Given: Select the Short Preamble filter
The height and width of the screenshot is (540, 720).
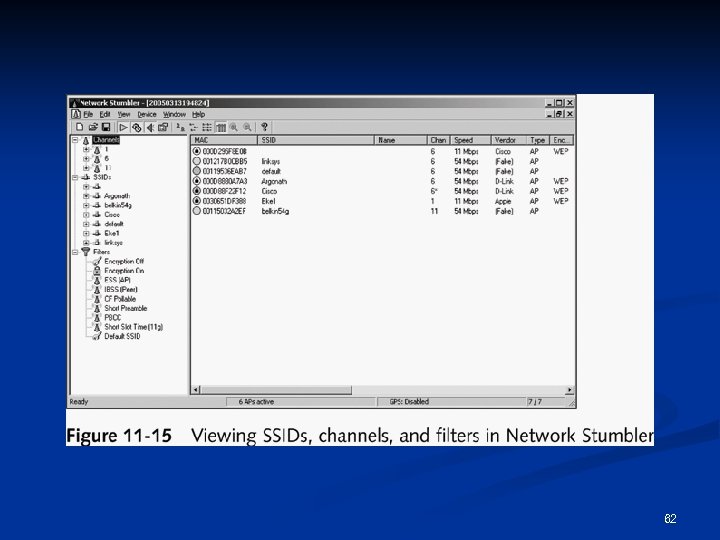Looking at the screenshot, I should [126, 308].
